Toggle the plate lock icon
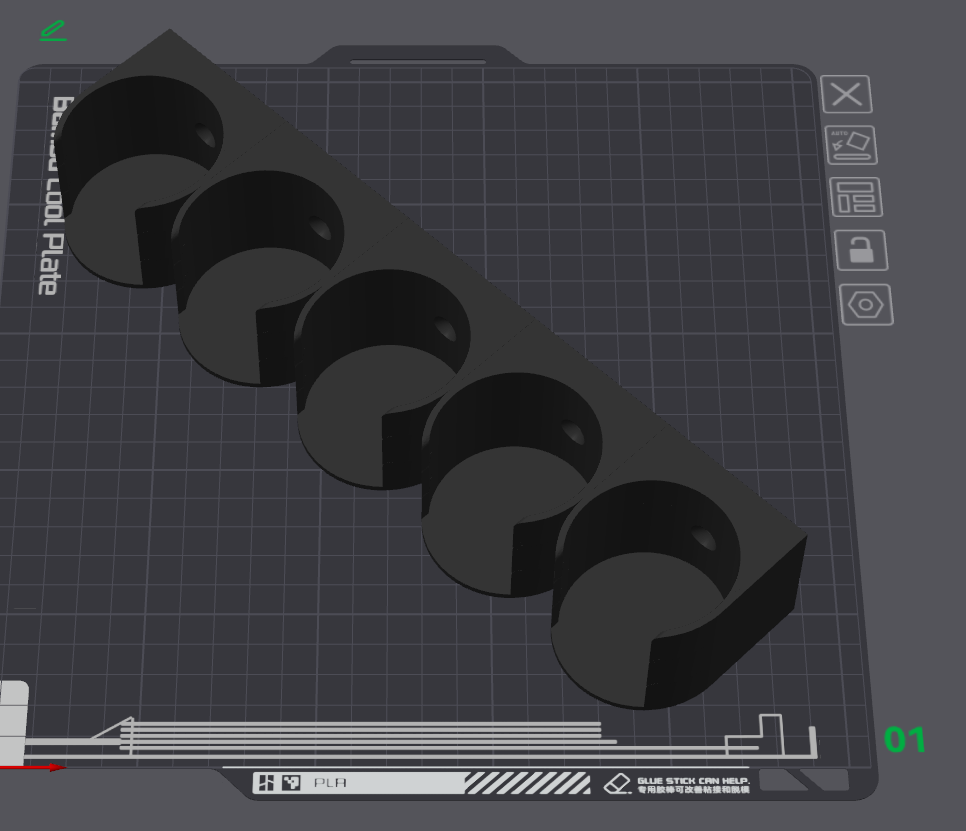The width and height of the screenshot is (966, 831). 861,250
